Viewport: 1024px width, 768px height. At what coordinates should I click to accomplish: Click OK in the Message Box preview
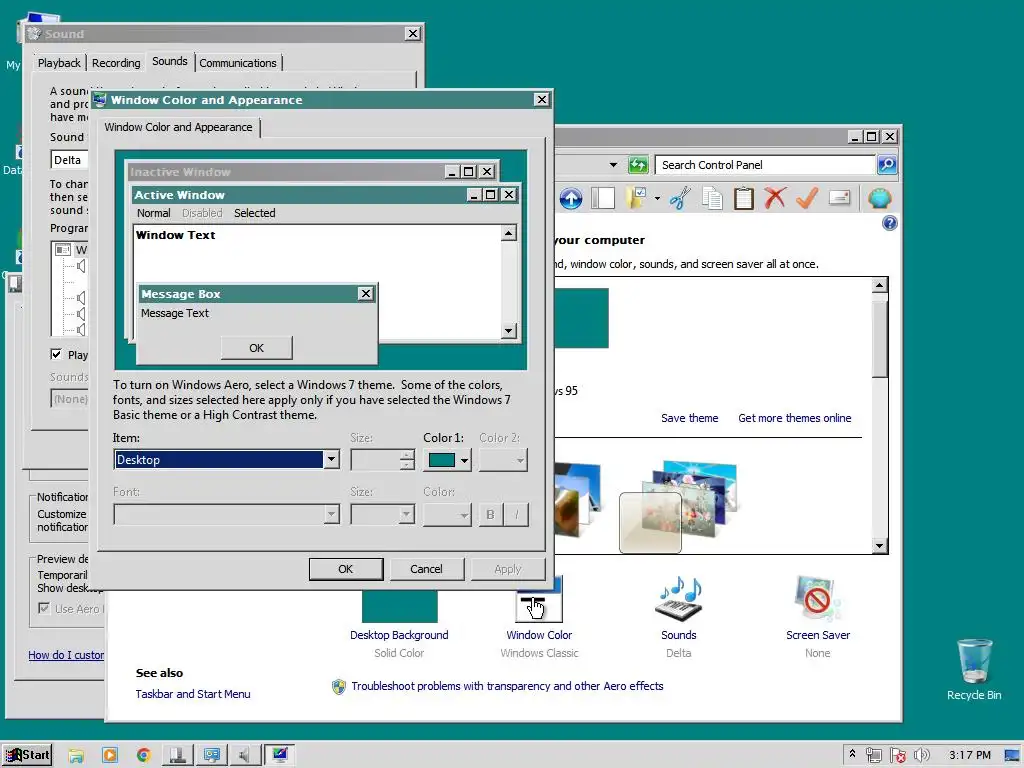tap(257, 348)
